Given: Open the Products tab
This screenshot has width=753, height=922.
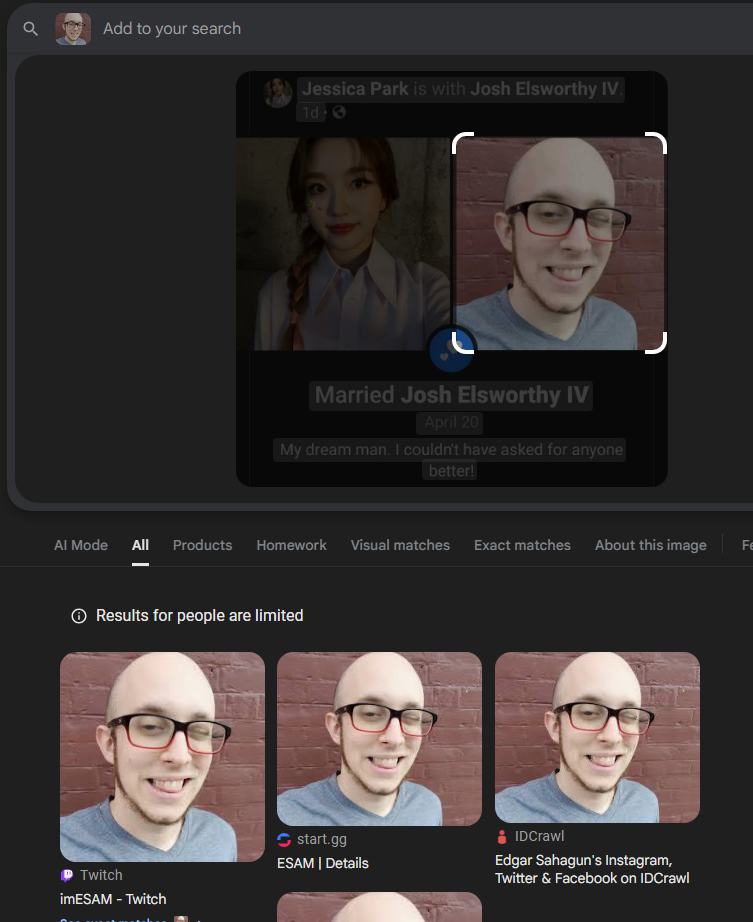Looking at the screenshot, I should click(202, 545).
